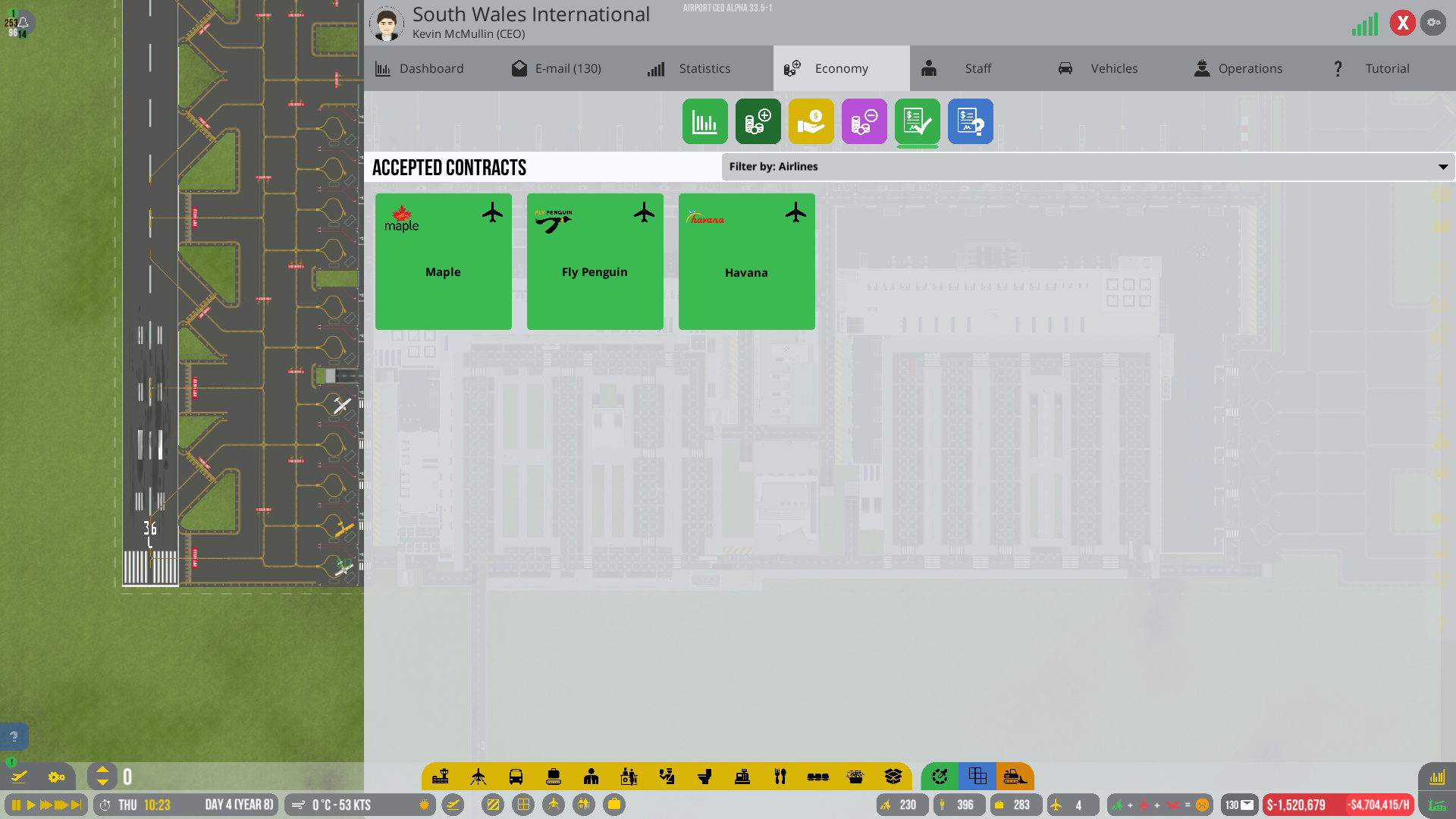Open the shop cash register build menu

742,777
